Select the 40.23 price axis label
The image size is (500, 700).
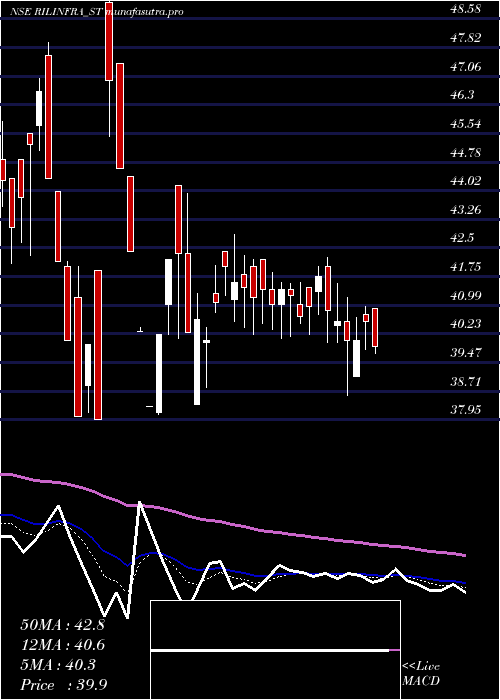[466, 324]
